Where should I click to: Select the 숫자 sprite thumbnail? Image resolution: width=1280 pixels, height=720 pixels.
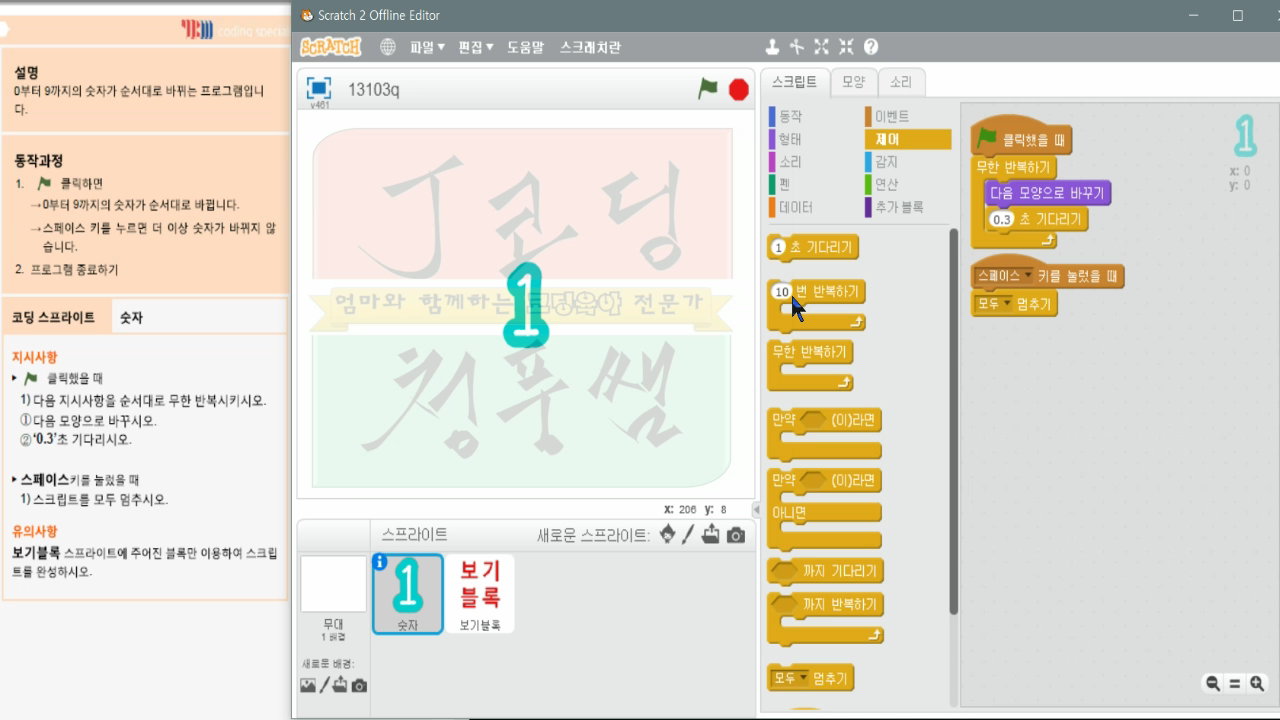408,594
